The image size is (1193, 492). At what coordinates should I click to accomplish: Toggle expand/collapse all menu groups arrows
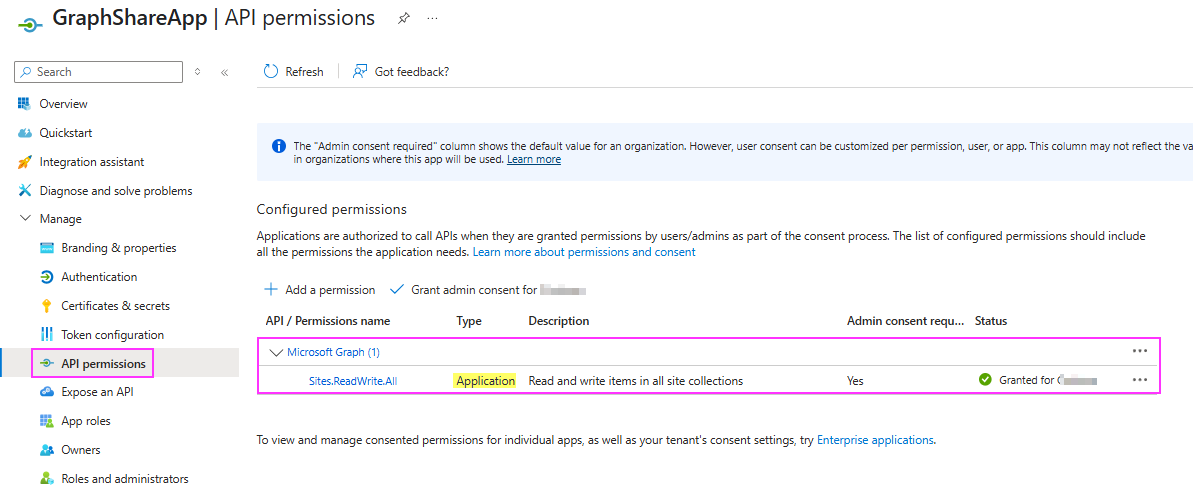click(x=198, y=71)
